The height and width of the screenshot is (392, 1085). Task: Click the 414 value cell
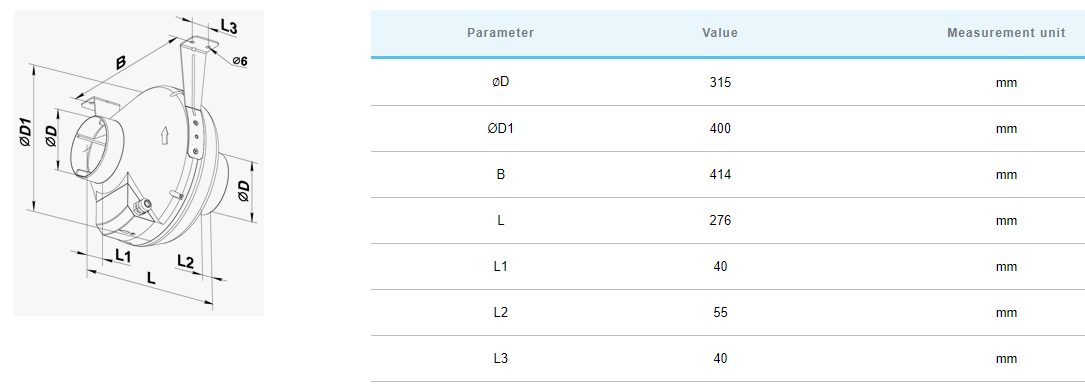tap(720, 174)
